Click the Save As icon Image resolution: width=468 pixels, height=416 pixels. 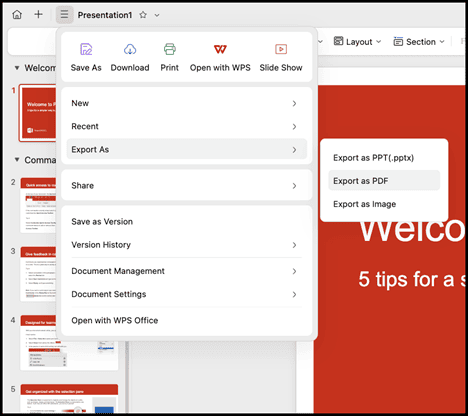(86, 49)
